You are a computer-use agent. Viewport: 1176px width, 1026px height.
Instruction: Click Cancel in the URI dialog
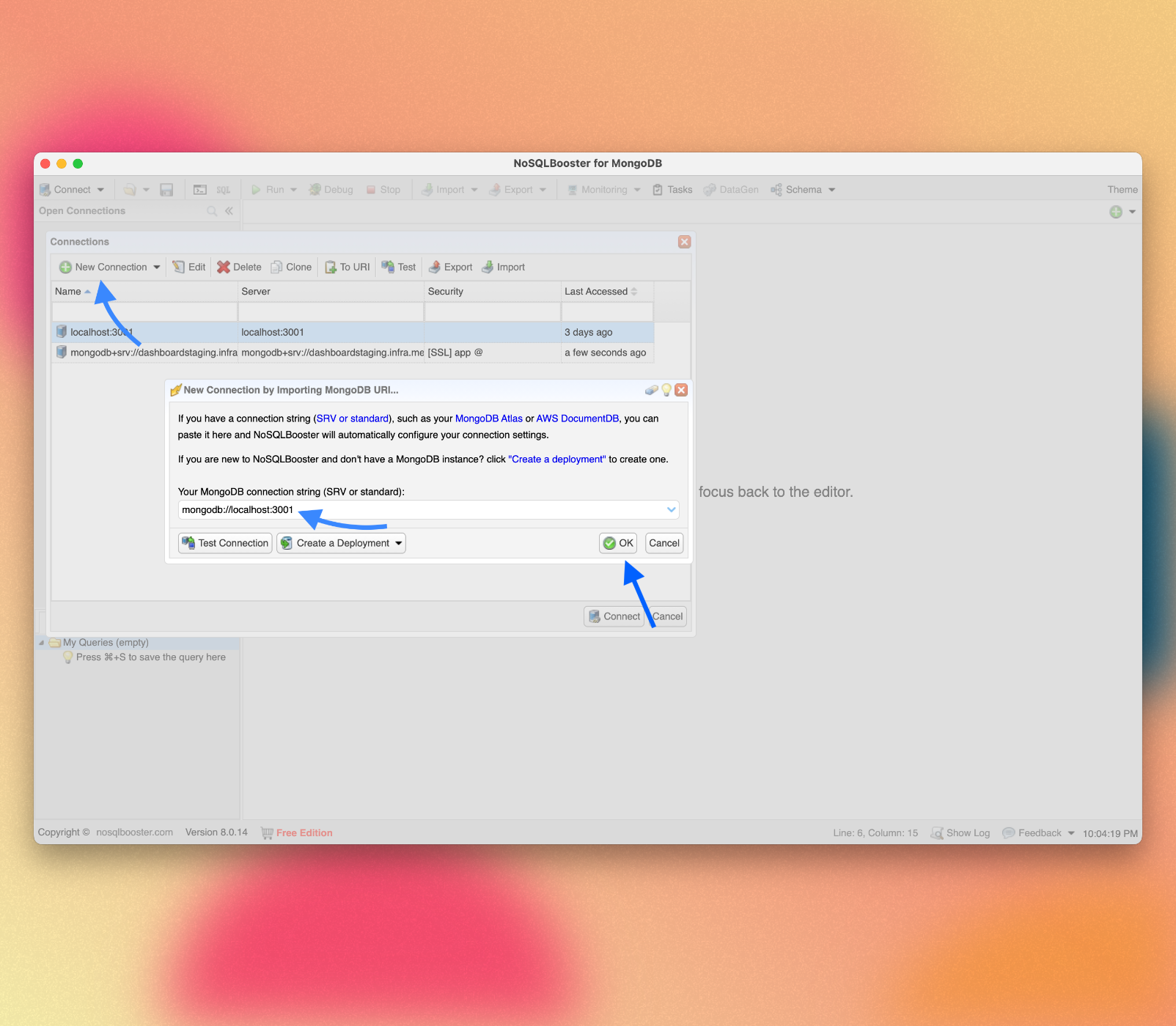[x=664, y=543]
